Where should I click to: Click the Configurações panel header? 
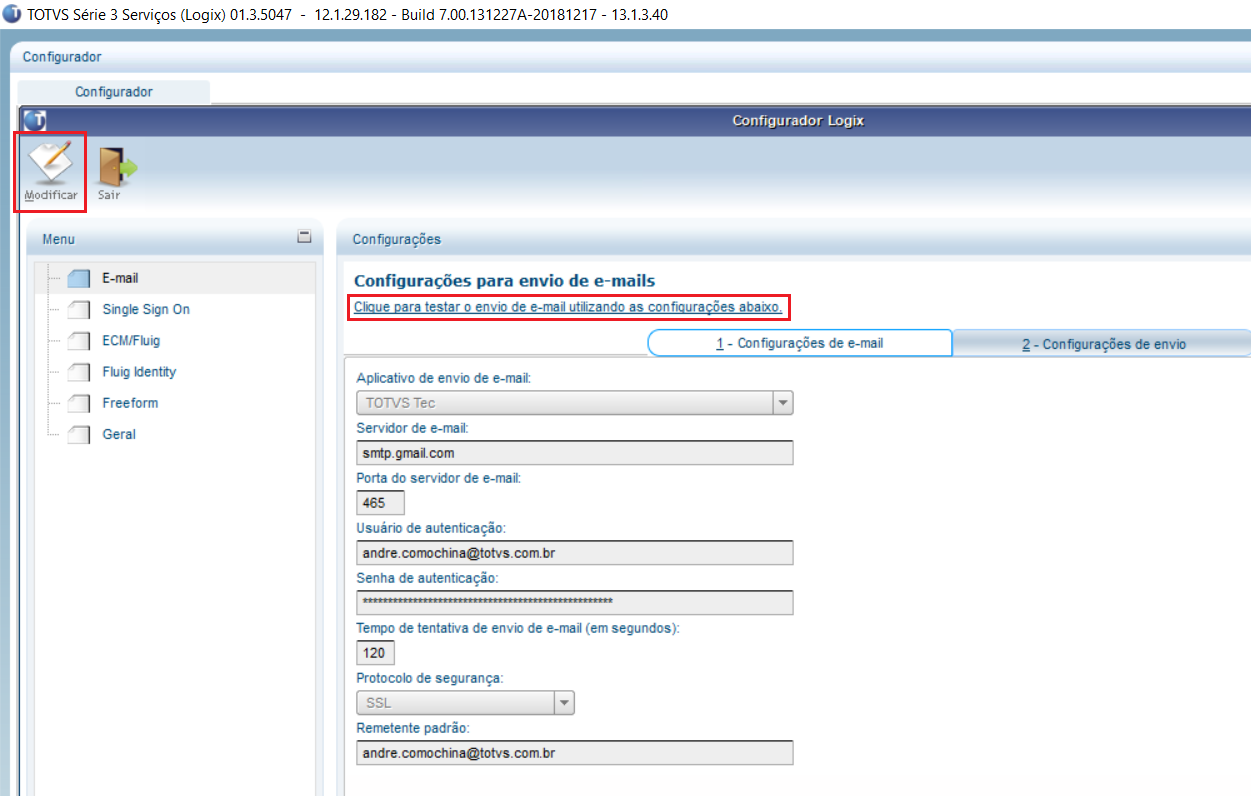point(794,240)
